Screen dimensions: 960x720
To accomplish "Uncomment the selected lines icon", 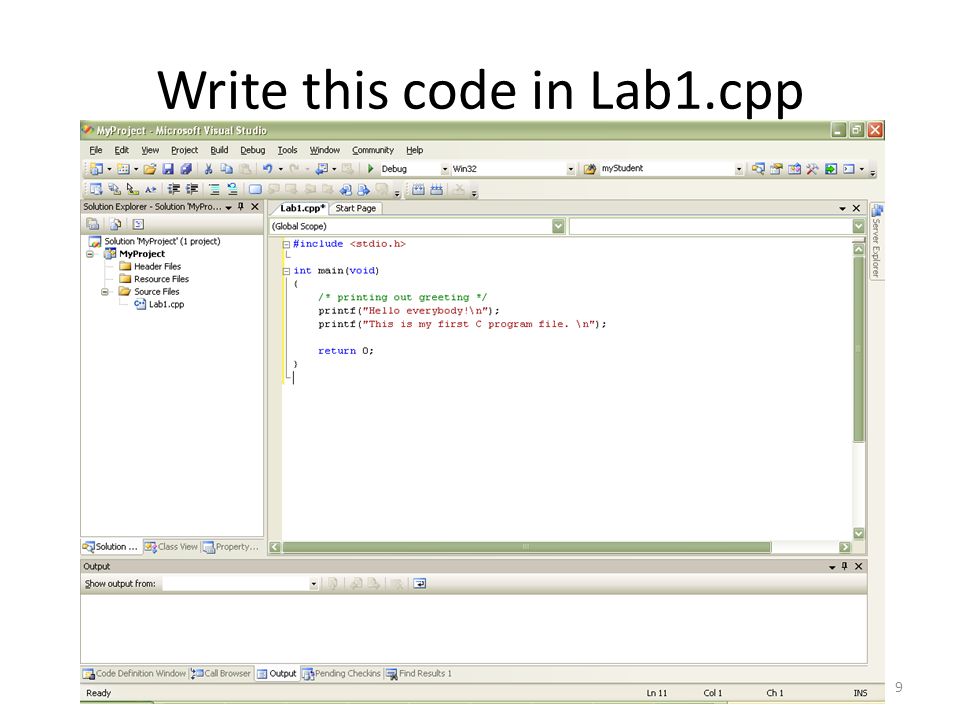I will tap(232, 189).
